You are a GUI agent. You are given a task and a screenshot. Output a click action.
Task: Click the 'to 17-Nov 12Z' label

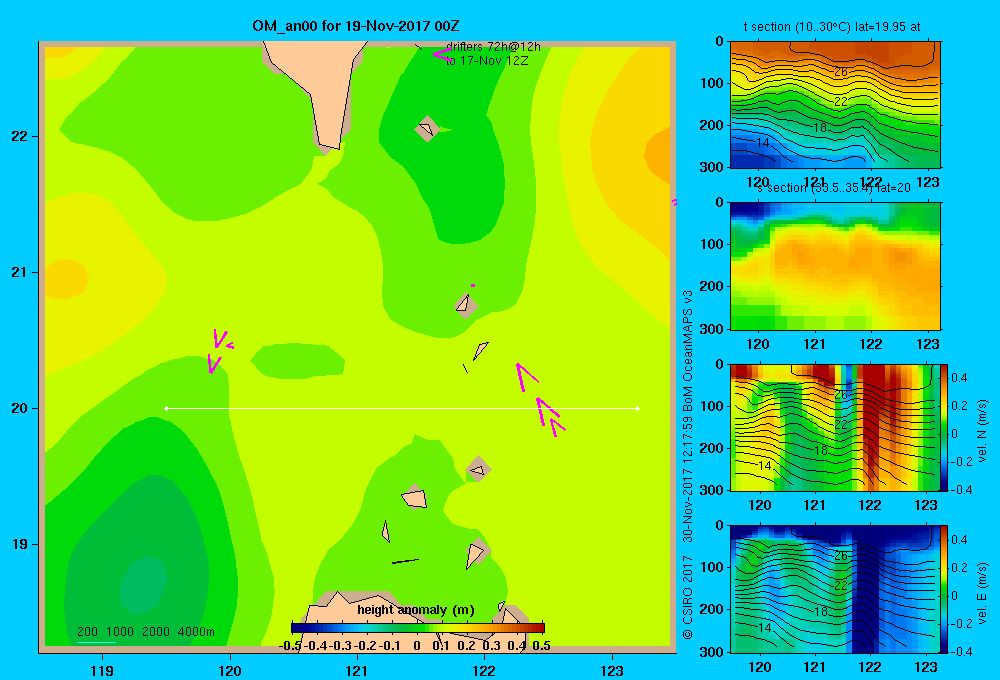coord(487,61)
